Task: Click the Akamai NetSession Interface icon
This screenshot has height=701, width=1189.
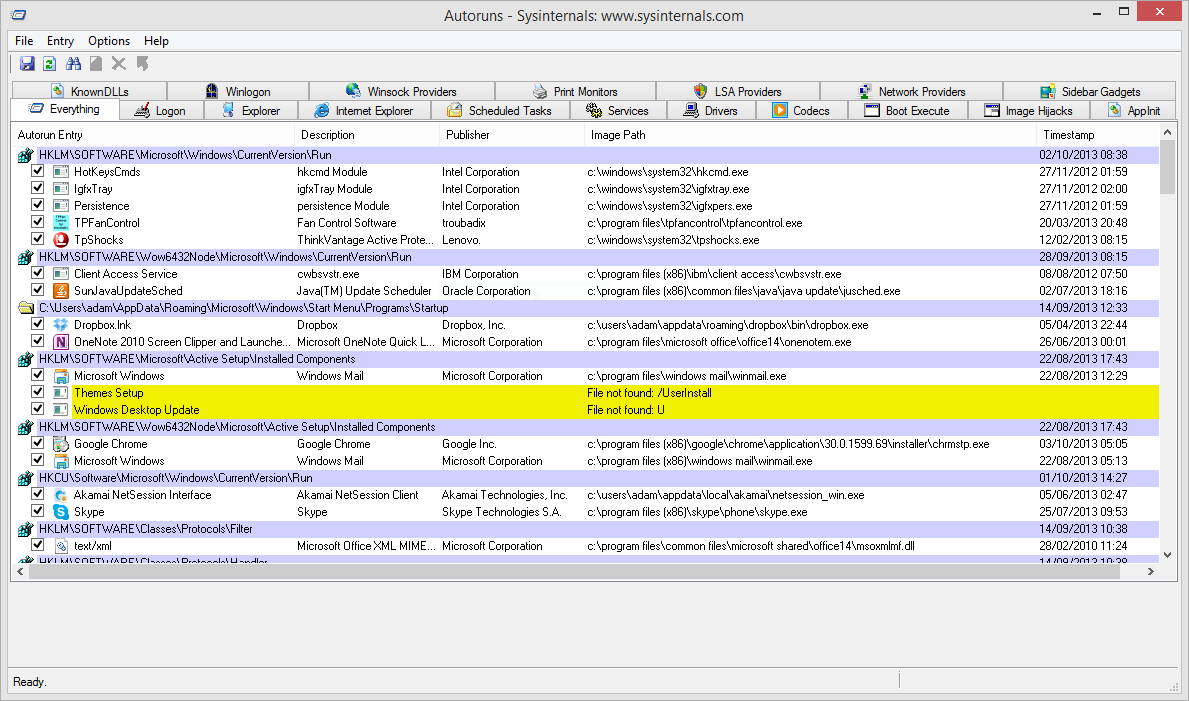Action: coord(61,495)
